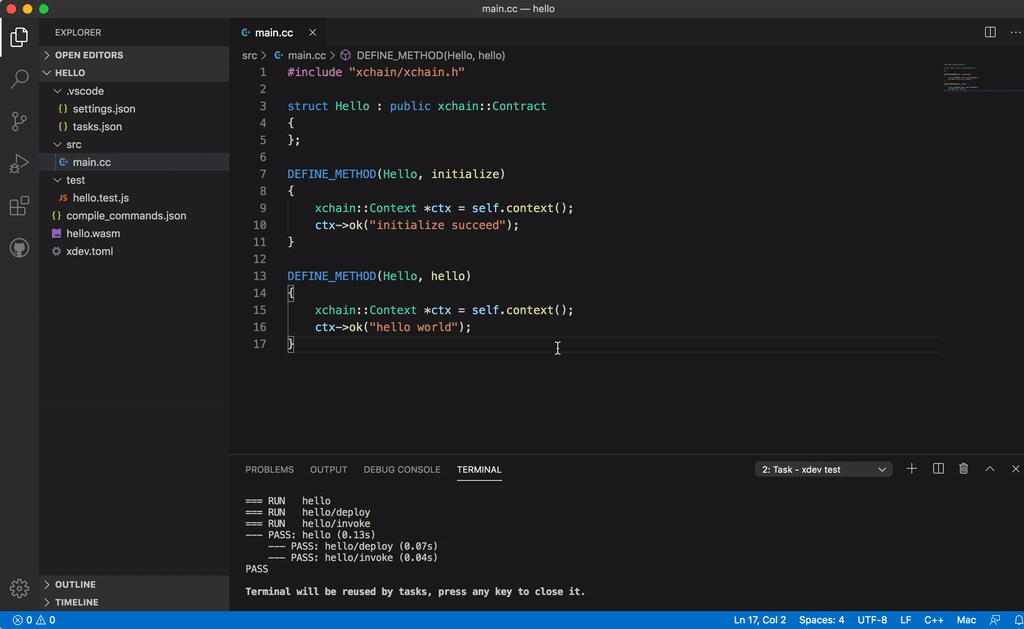The width and height of the screenshot is (1024, 629).
Task: Open the GitHub view icon
Action: [x=19, y=248]
